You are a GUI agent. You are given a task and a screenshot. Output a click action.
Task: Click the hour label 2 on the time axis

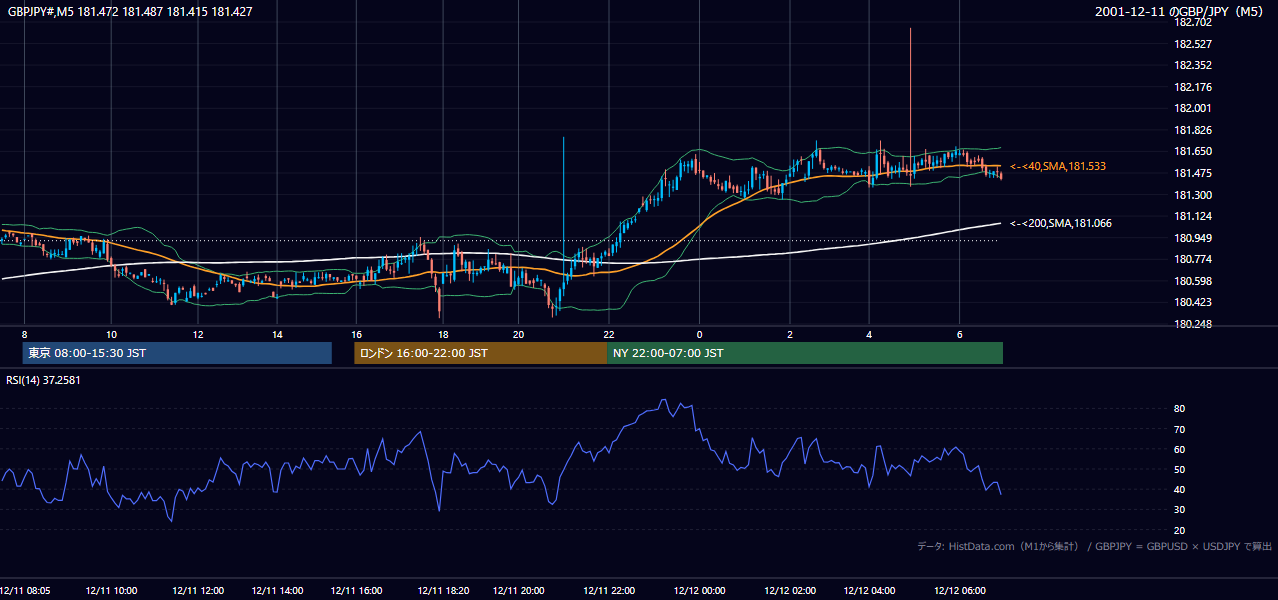pyautogui.click(x=790, y=334)
